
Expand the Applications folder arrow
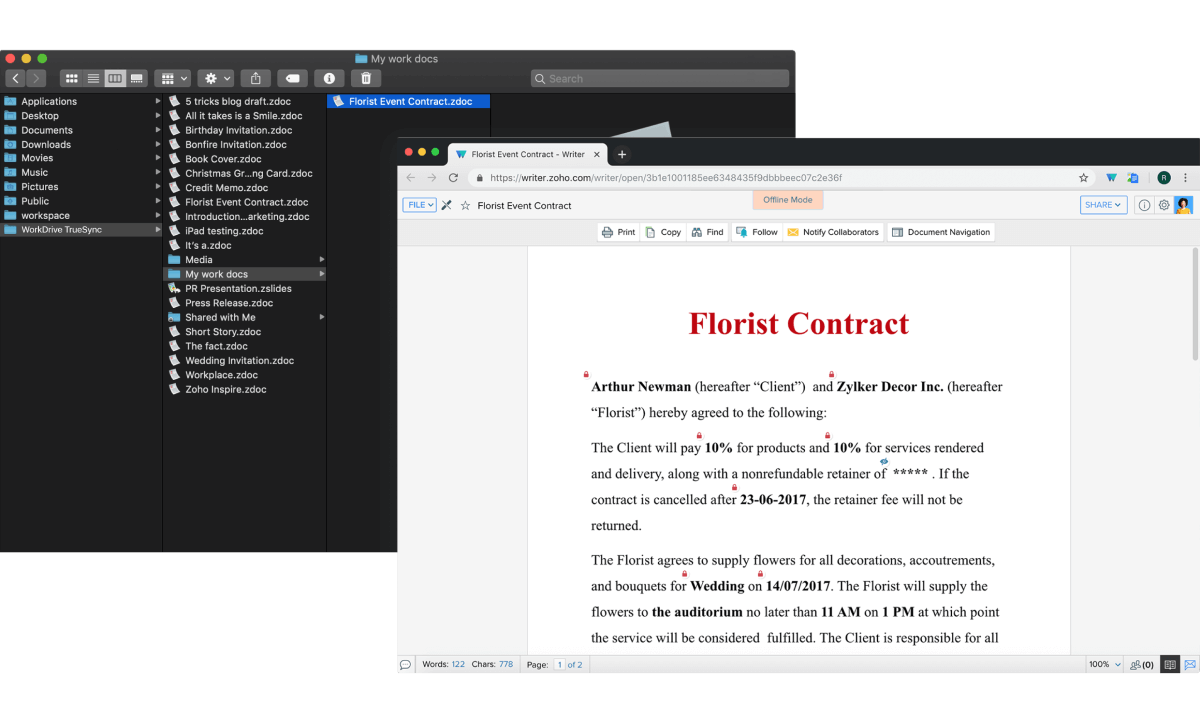(x=158, y=101)
